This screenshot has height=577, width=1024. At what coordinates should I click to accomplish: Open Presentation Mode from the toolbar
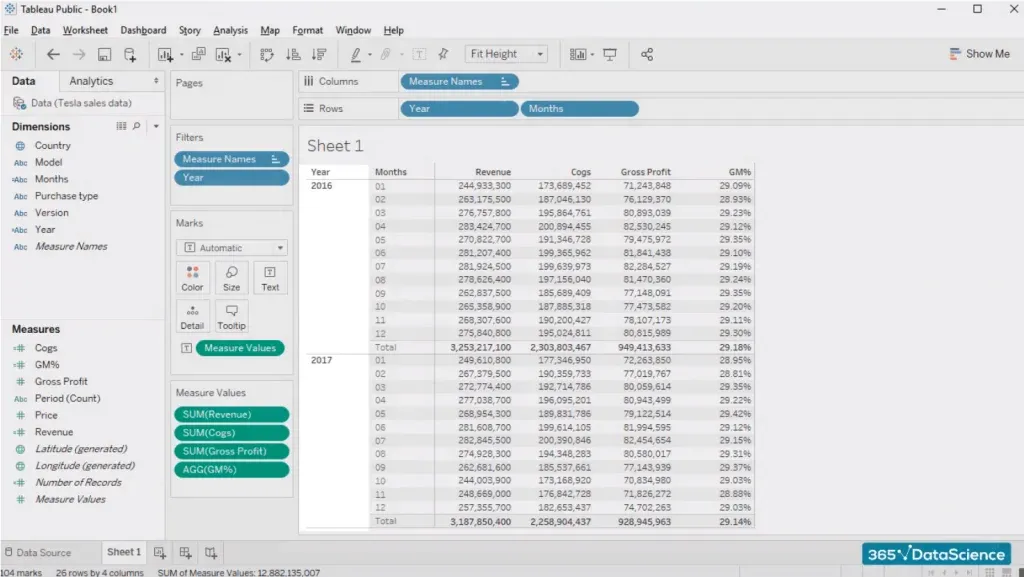tap(610, 54)
